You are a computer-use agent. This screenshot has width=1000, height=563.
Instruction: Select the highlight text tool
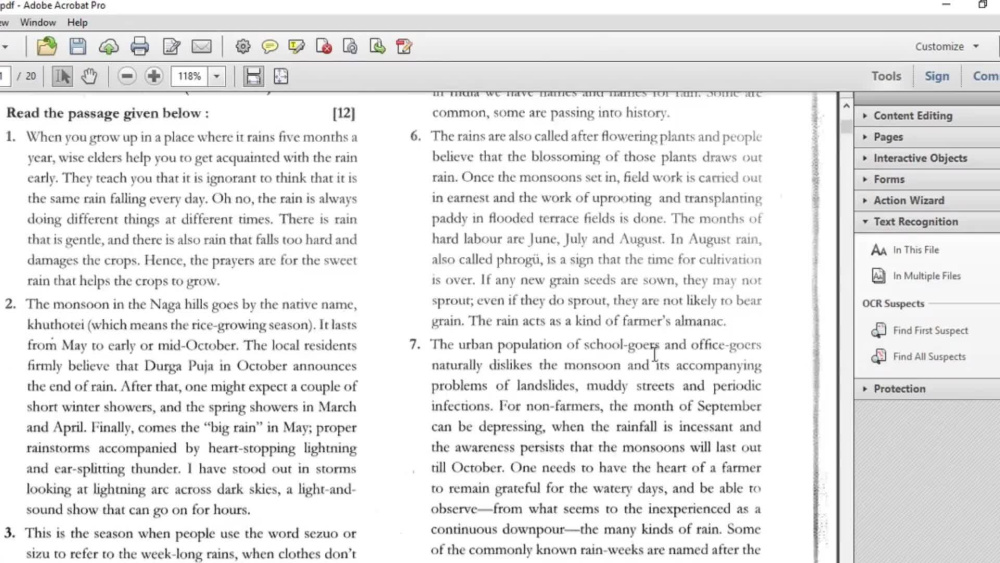point(297,46)
